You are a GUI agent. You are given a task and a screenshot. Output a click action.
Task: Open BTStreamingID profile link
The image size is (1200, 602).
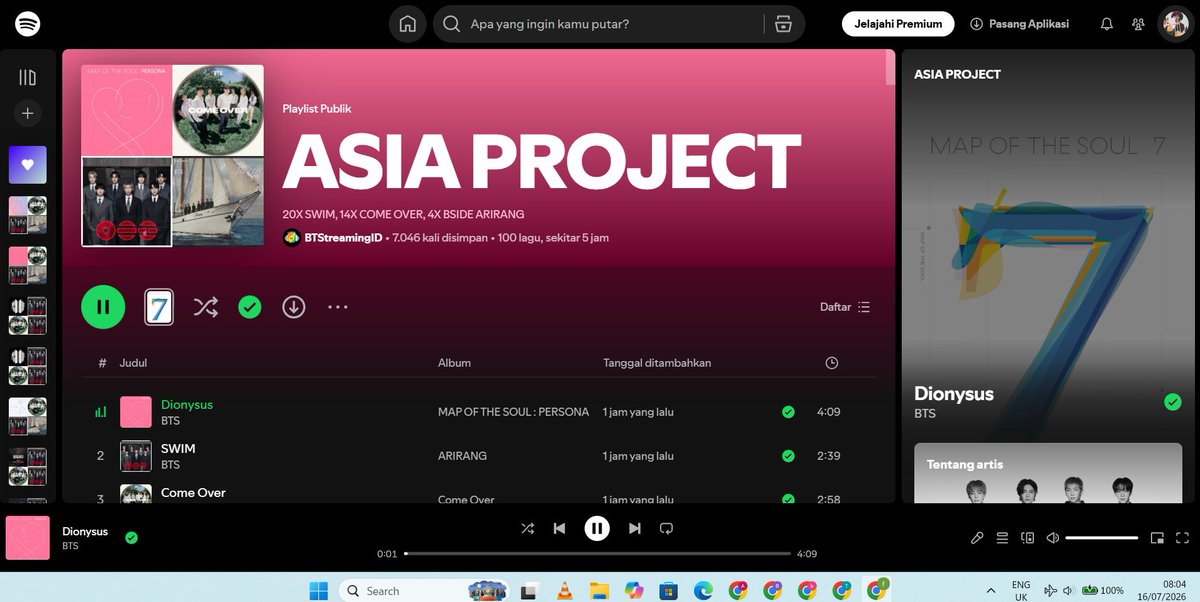point(343,238)
